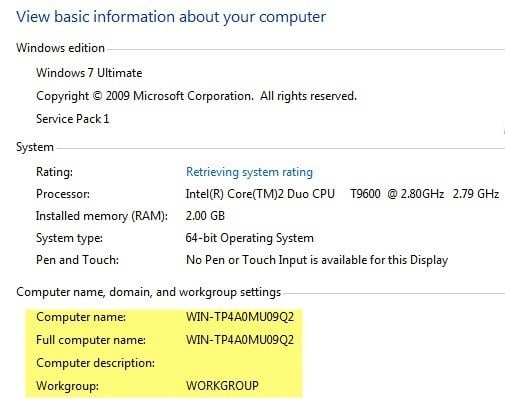Click the page heading about your computer
This screenshot has width=505, height=399.
tap(171, 17)
